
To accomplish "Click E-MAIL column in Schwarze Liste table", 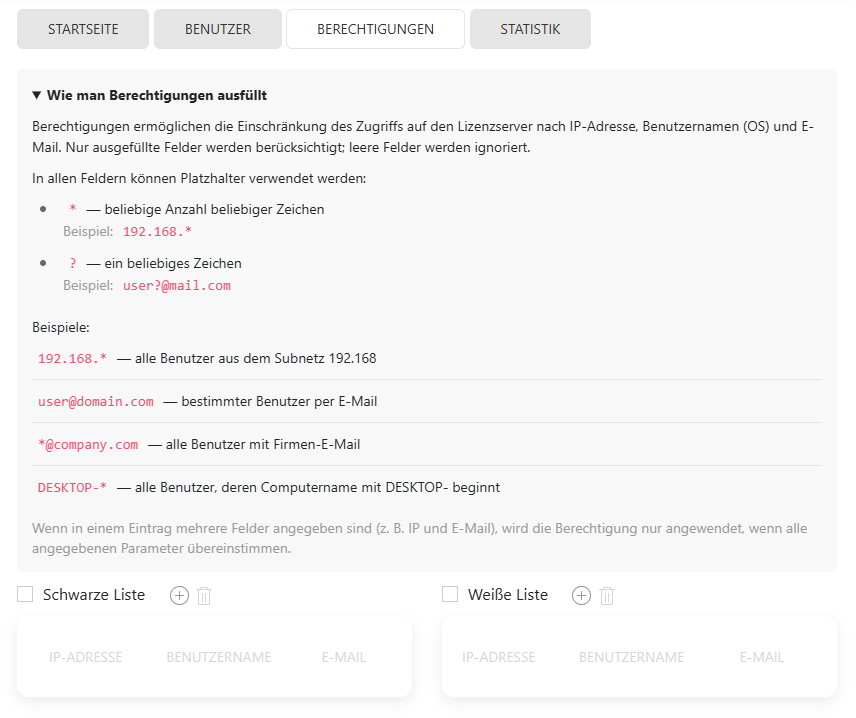I will point(344,657).
